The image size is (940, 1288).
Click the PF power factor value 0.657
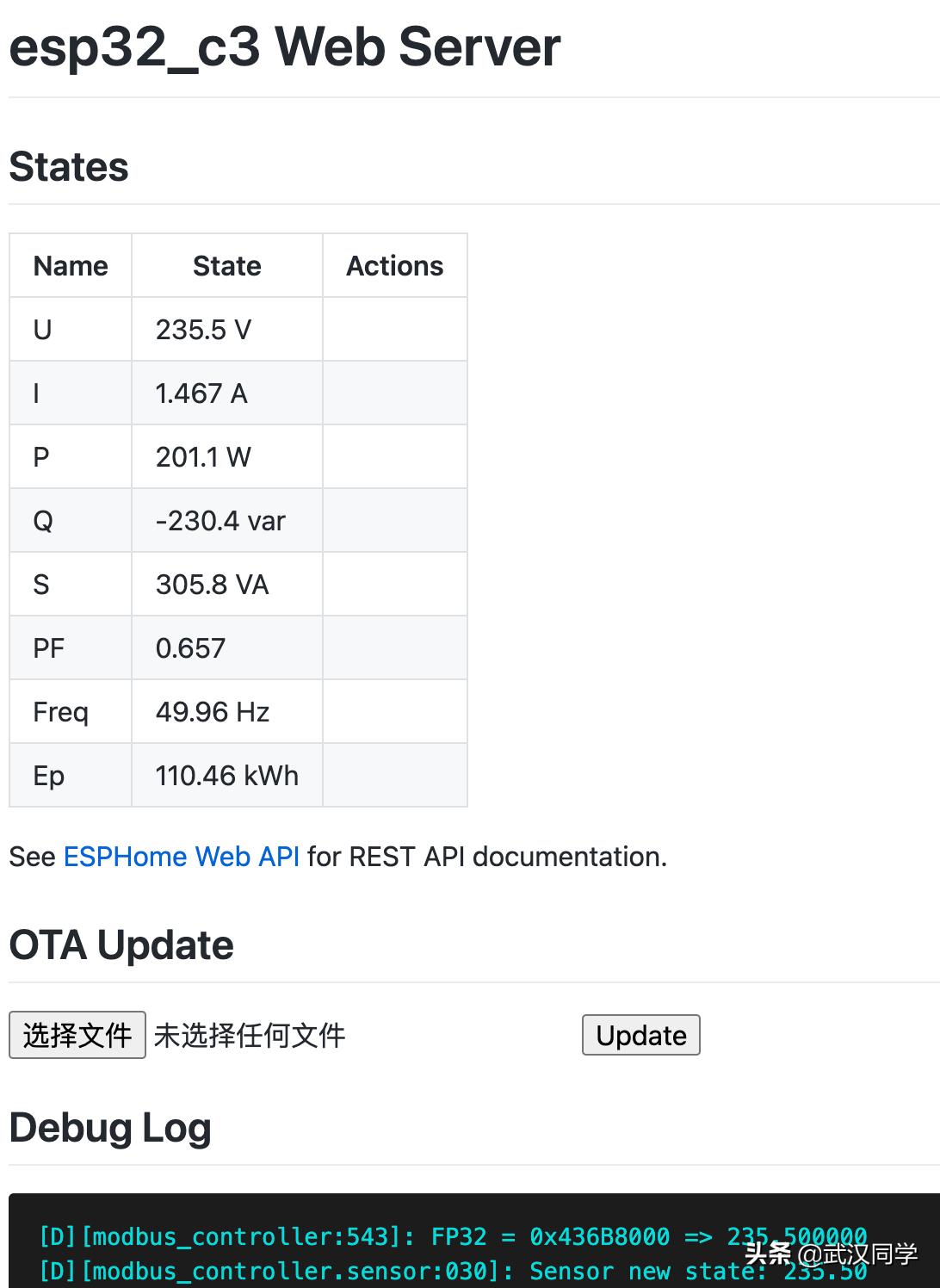pos(191,647)
